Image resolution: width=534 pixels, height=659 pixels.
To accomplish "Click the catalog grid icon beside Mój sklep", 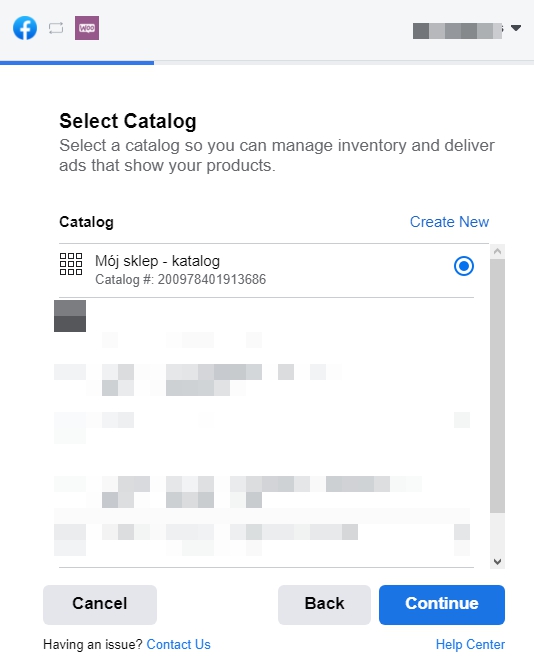I will click(x=71, y=264).
